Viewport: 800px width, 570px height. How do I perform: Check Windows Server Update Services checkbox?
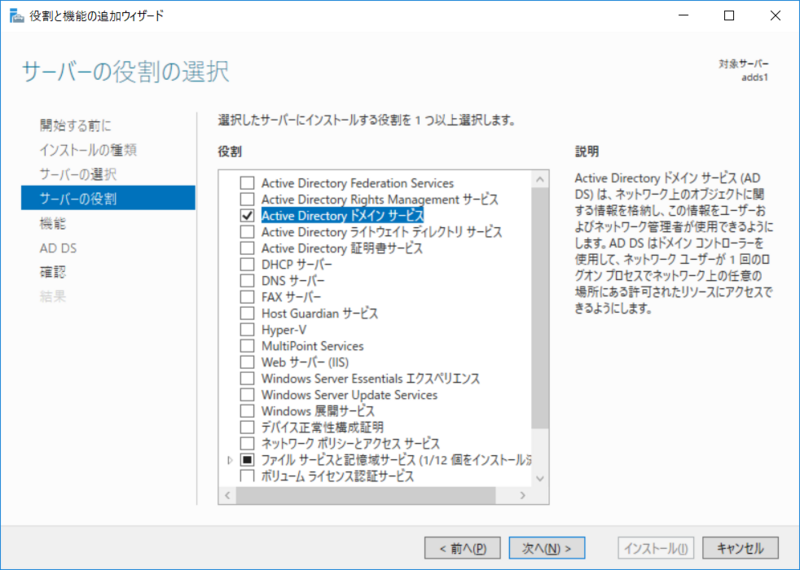tap(247, 395)
